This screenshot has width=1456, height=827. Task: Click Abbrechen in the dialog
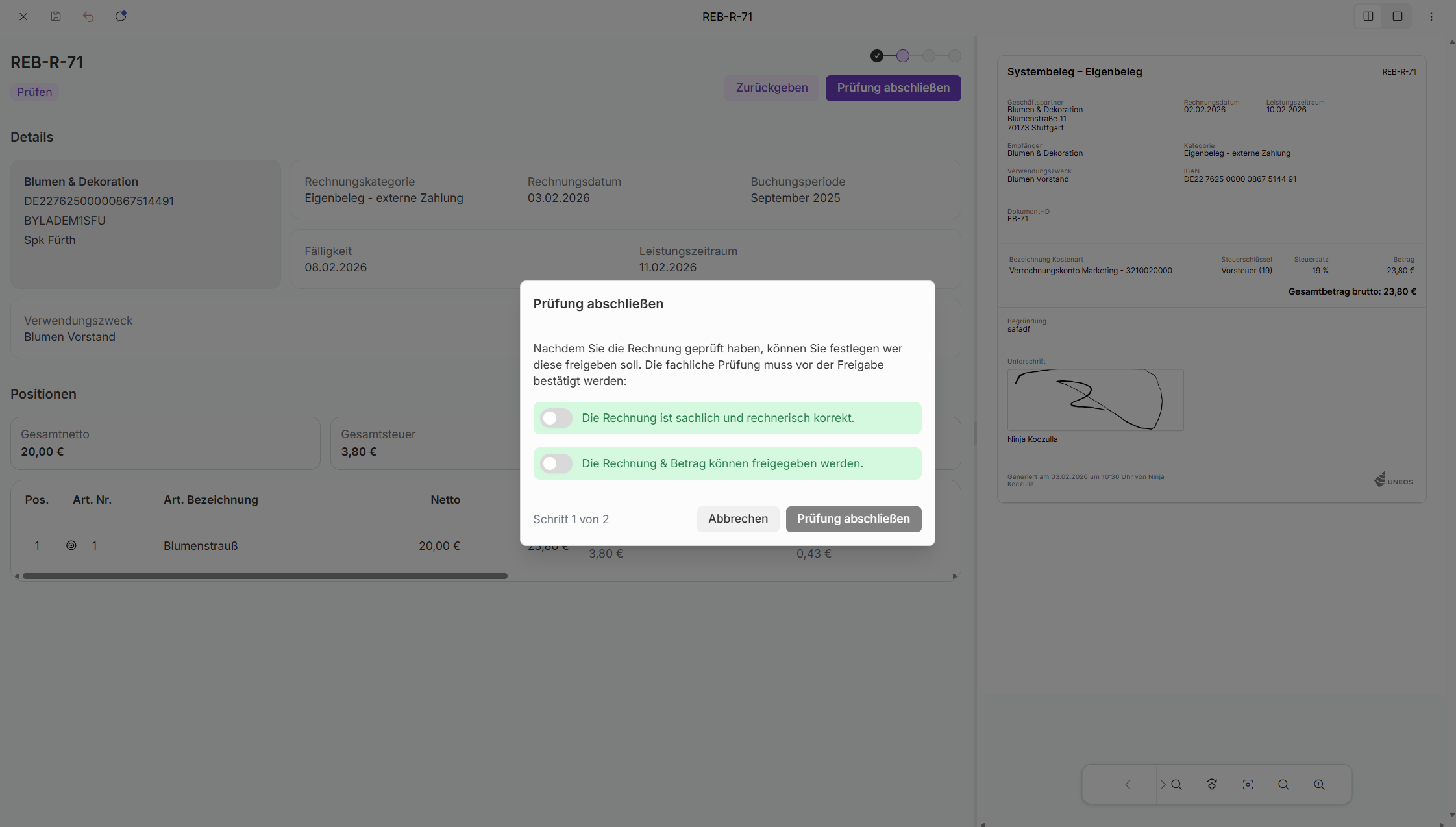(737, 519)
